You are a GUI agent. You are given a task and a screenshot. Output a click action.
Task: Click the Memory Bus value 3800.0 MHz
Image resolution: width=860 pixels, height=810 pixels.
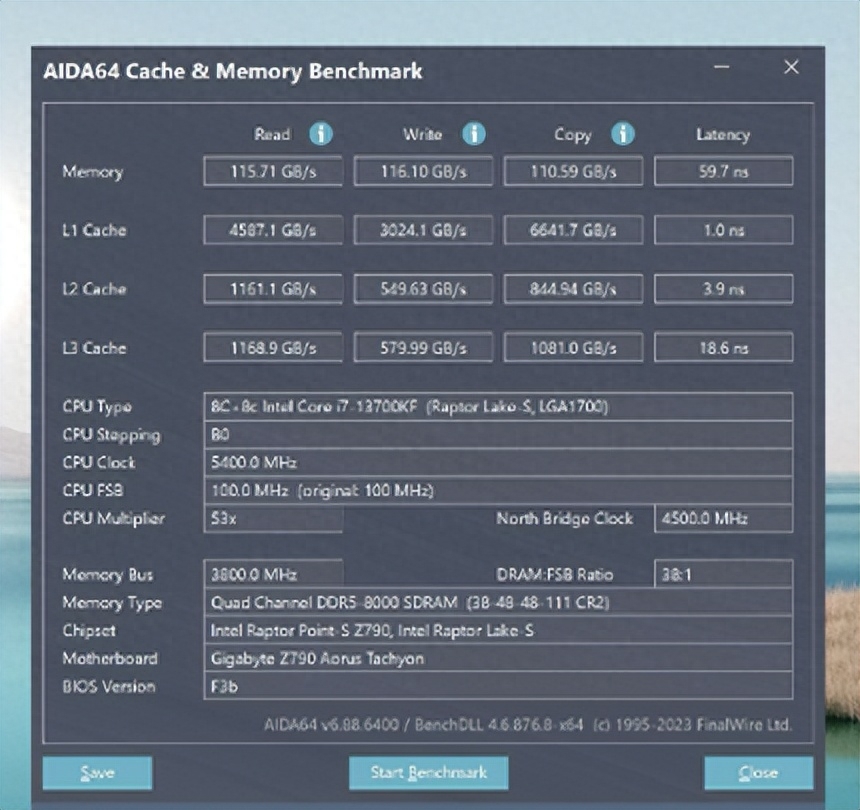tap(273, 575)
